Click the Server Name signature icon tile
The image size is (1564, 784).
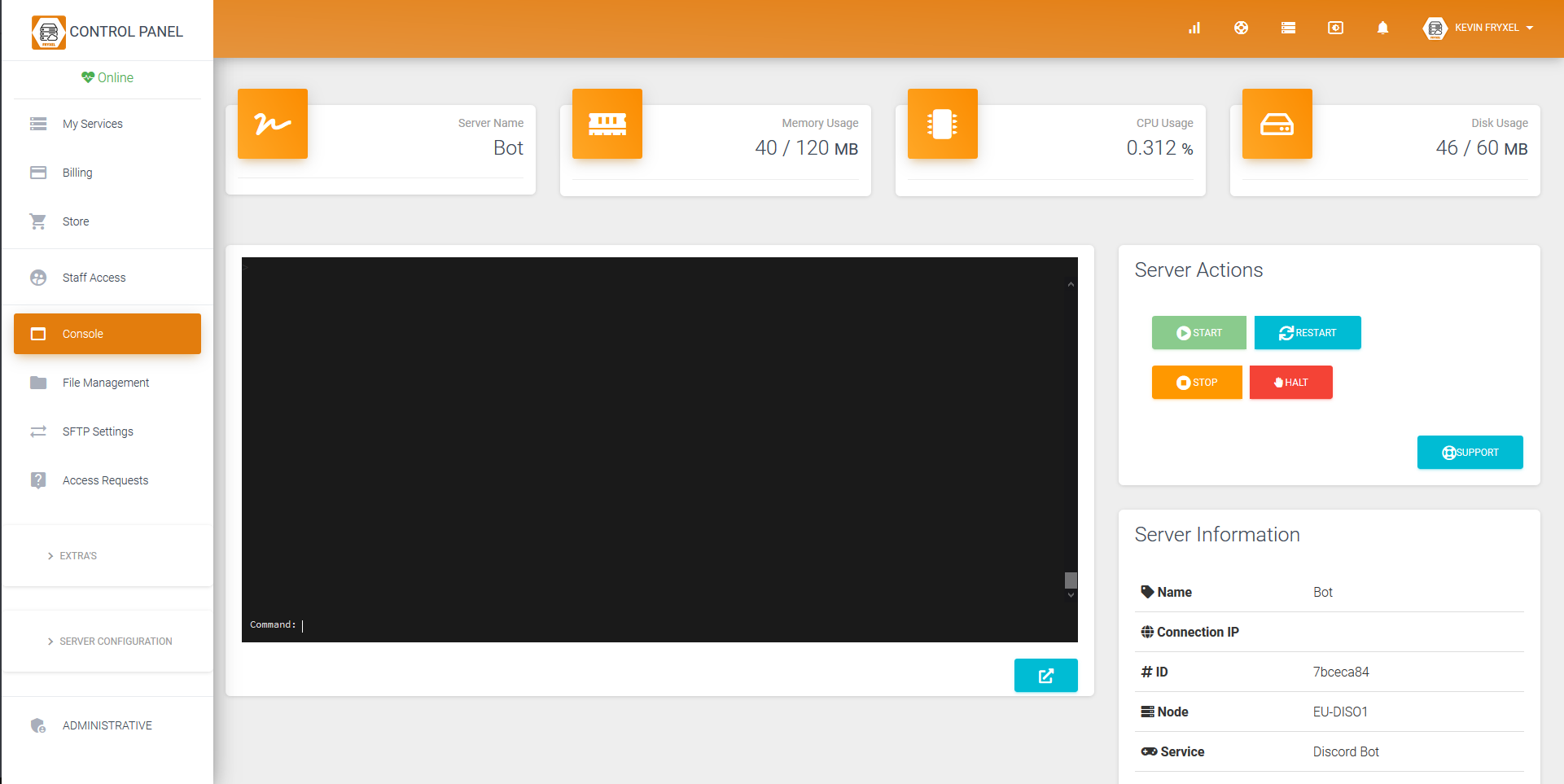(273, 124)
